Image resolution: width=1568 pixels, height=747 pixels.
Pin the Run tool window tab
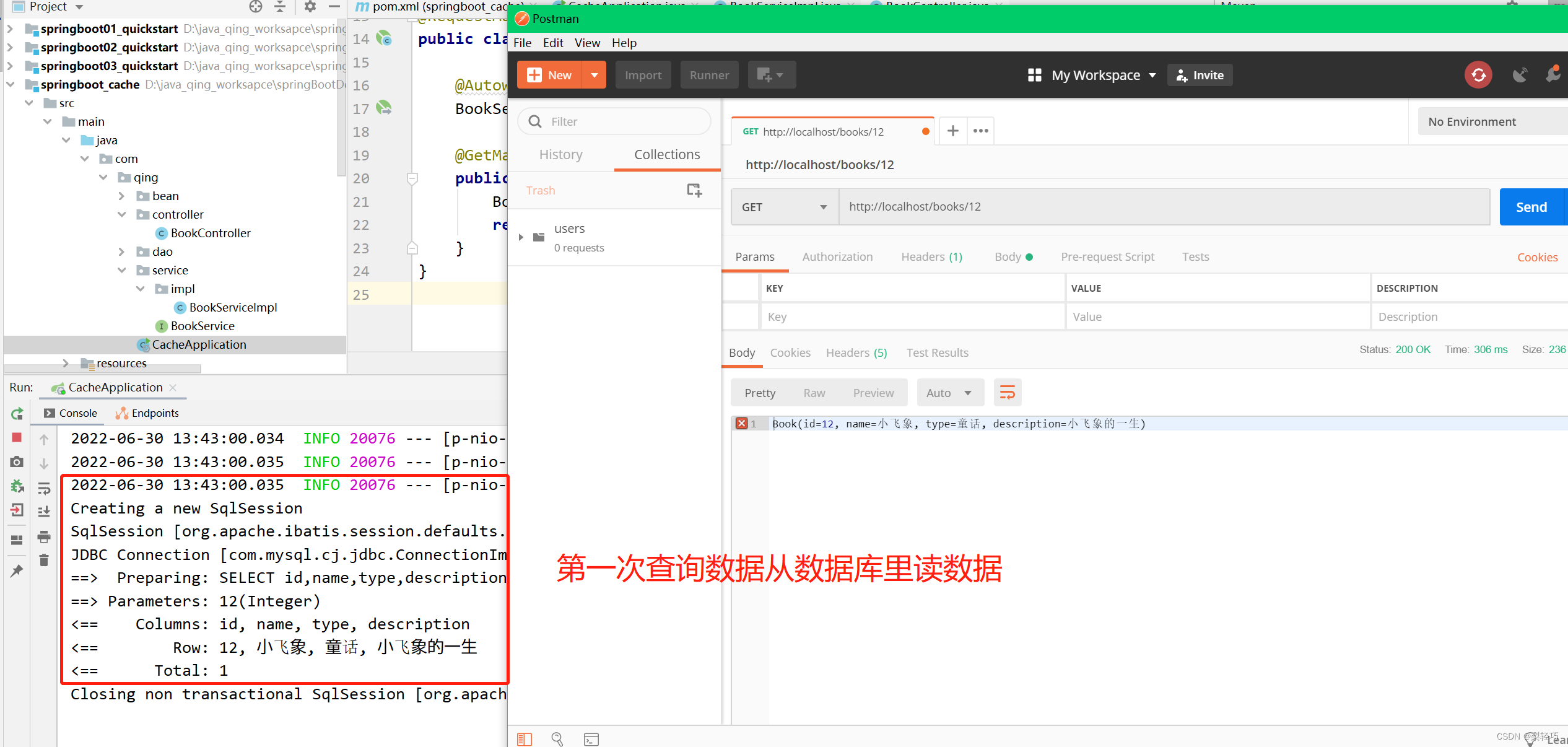pos(17,571)
